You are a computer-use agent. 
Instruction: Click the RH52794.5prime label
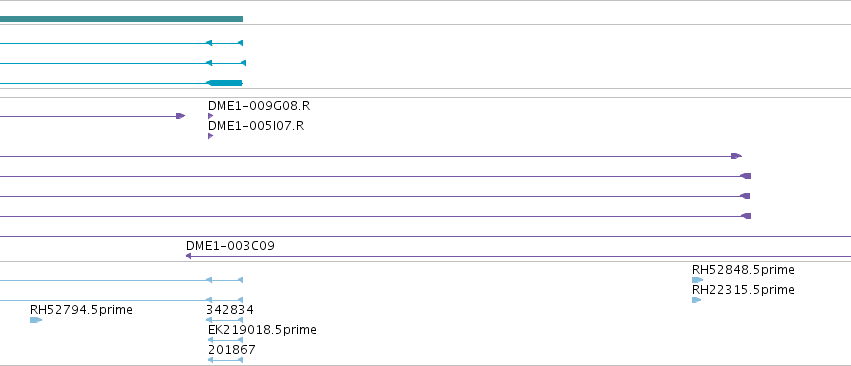81,310
